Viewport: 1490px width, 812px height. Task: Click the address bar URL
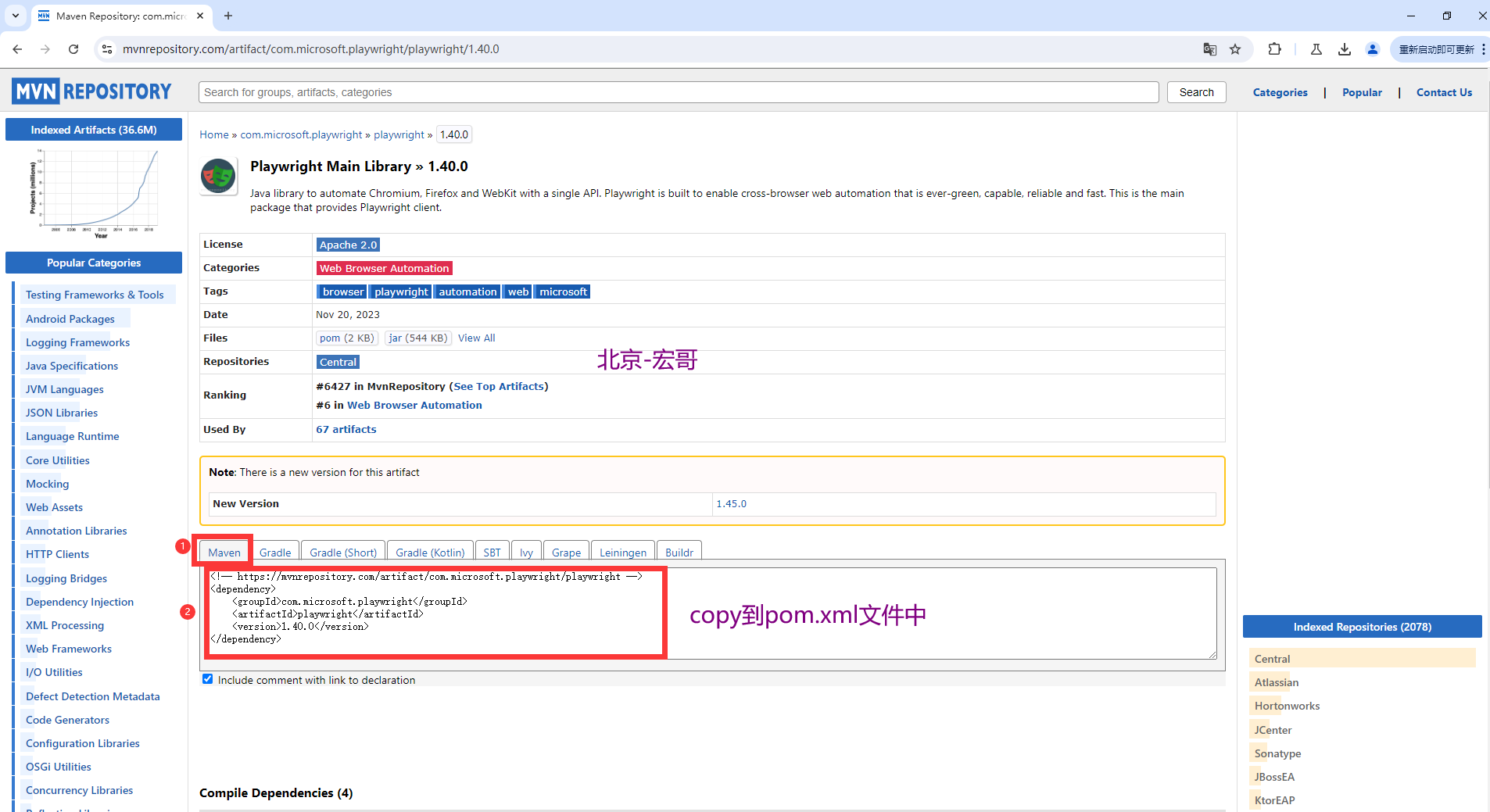tap(311, 49)
